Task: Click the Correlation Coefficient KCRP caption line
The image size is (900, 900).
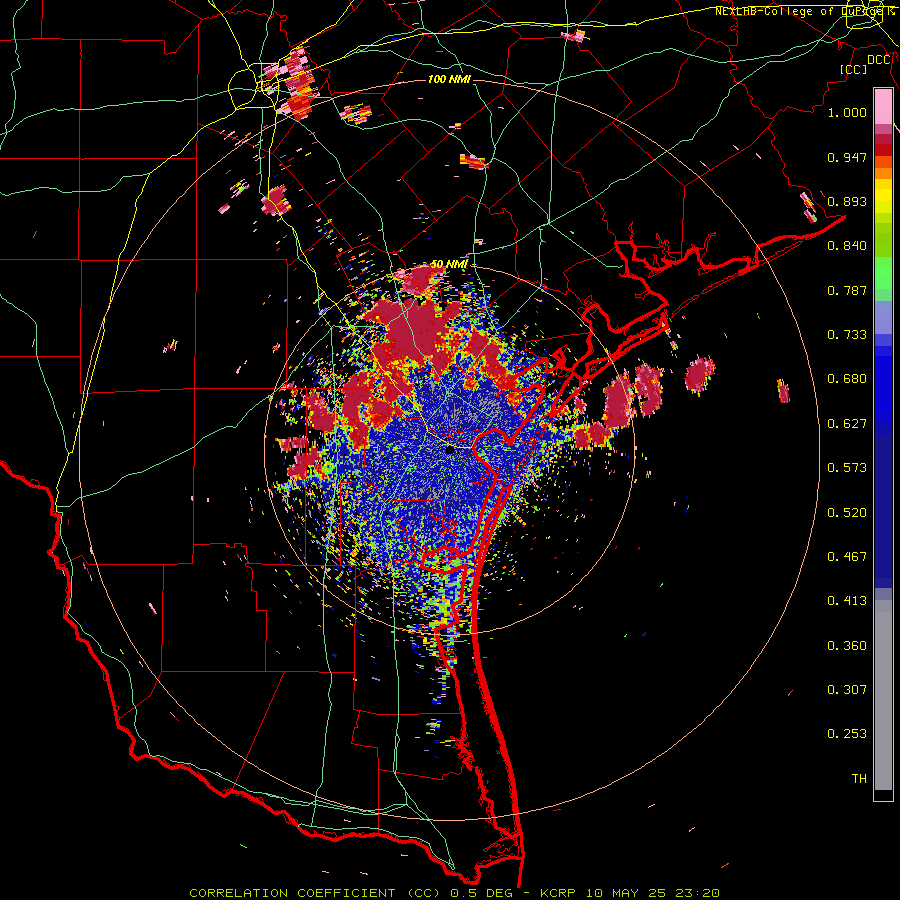Action: 455,893
